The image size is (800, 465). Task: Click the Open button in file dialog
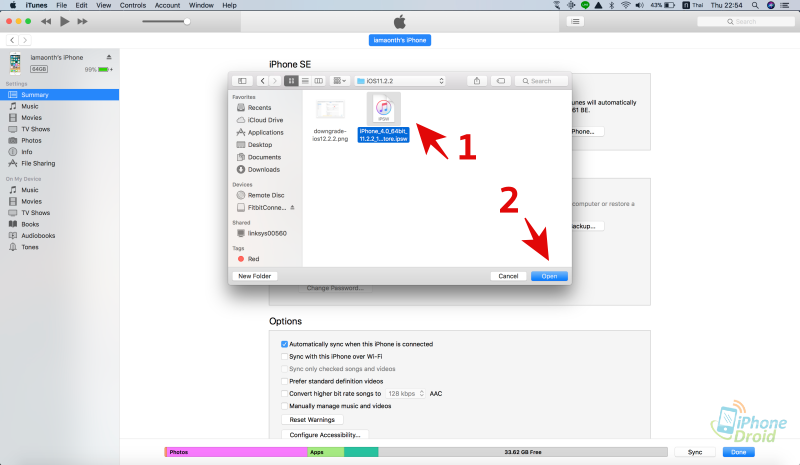[549, 275]
